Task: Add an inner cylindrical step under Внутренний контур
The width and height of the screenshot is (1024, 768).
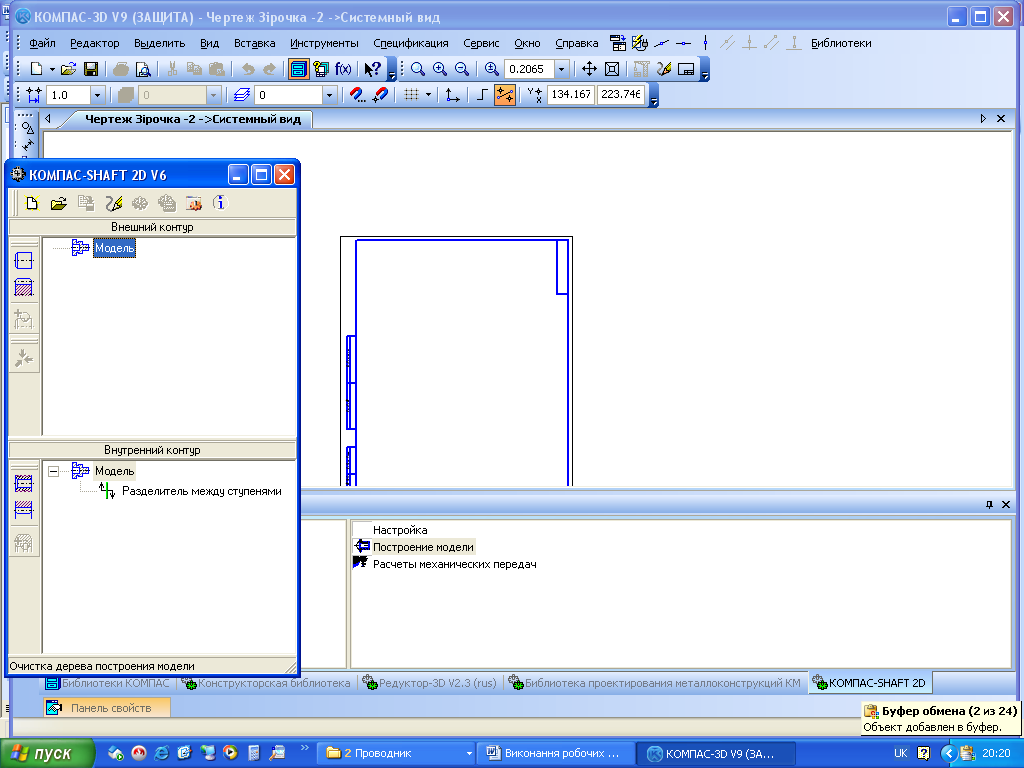Action: (24, 484)
